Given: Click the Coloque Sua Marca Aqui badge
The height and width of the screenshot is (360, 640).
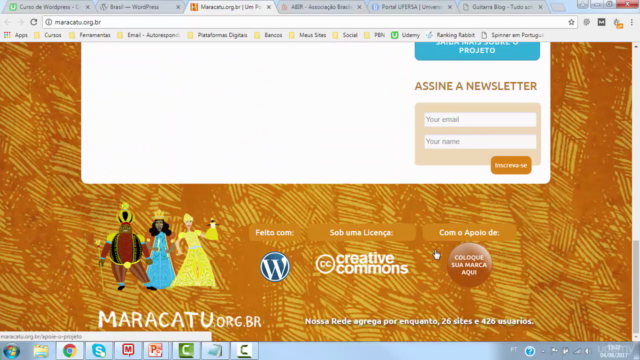Looking at the screenshot, I should (x=469, y=265).
